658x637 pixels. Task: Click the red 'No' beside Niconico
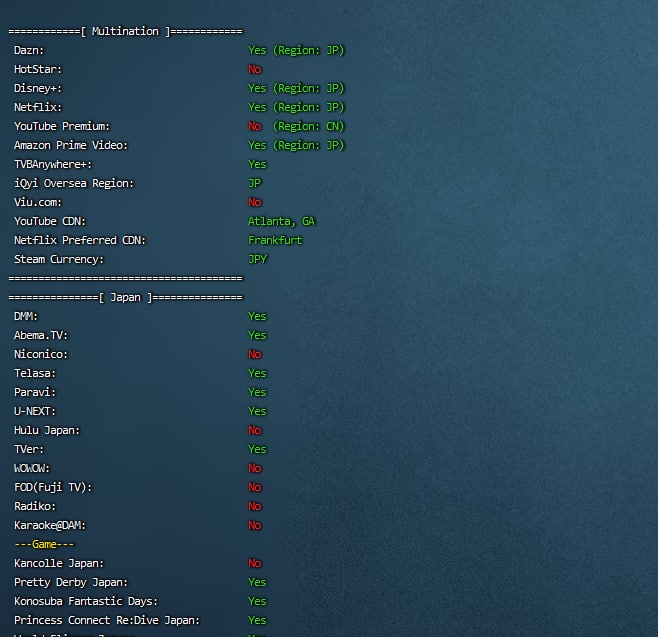click(x=255, y=355)
